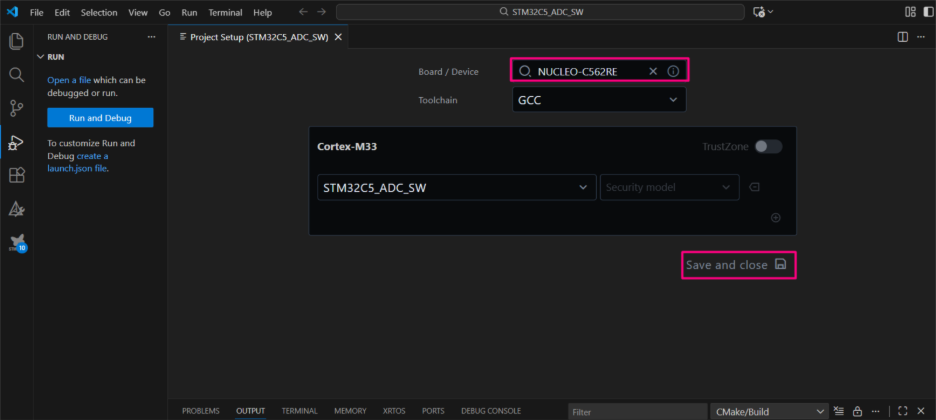Open the File menu
This screenshot has width=936, height=420.
pos(36,13)
